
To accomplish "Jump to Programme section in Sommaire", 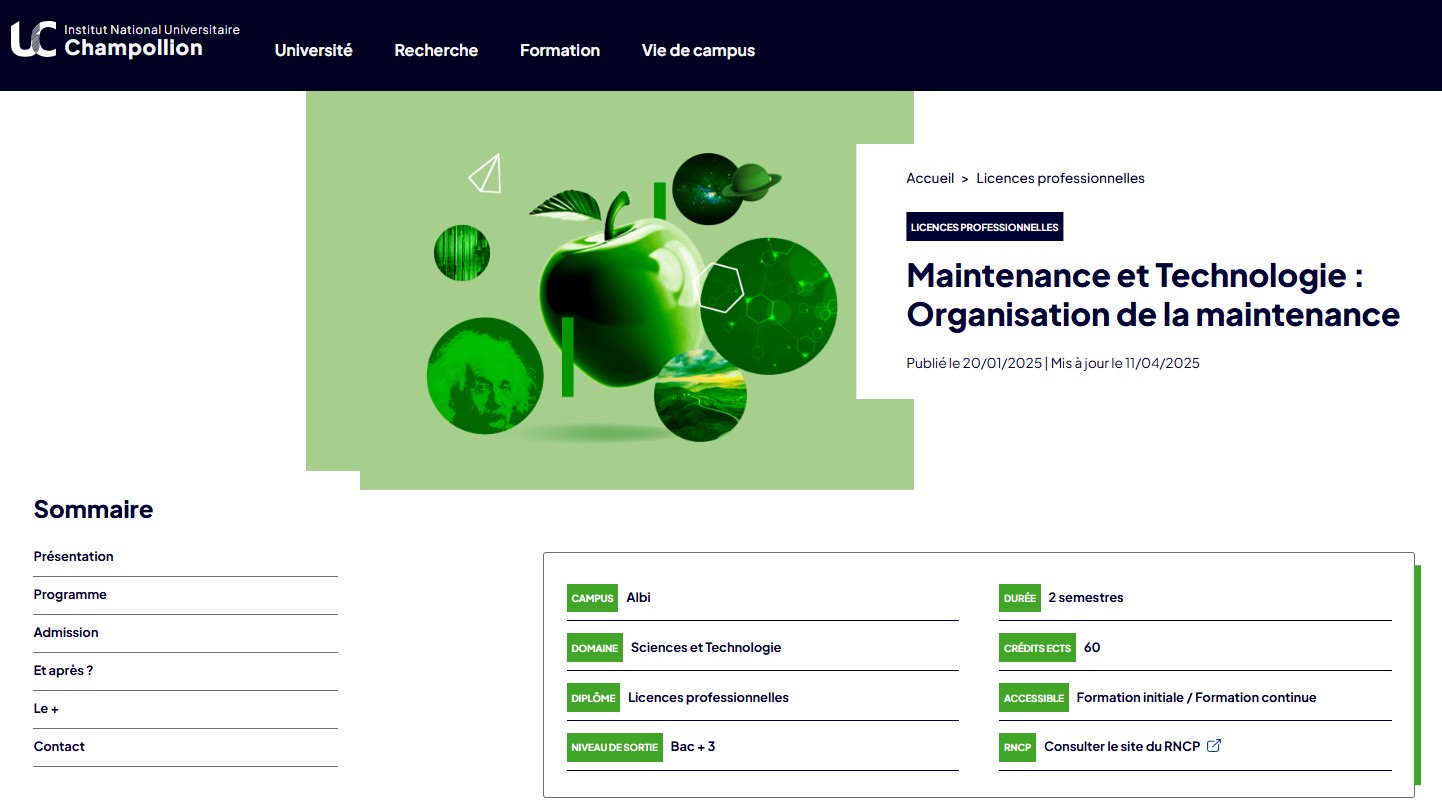I will pyautogui.click(x=70, y=595).
